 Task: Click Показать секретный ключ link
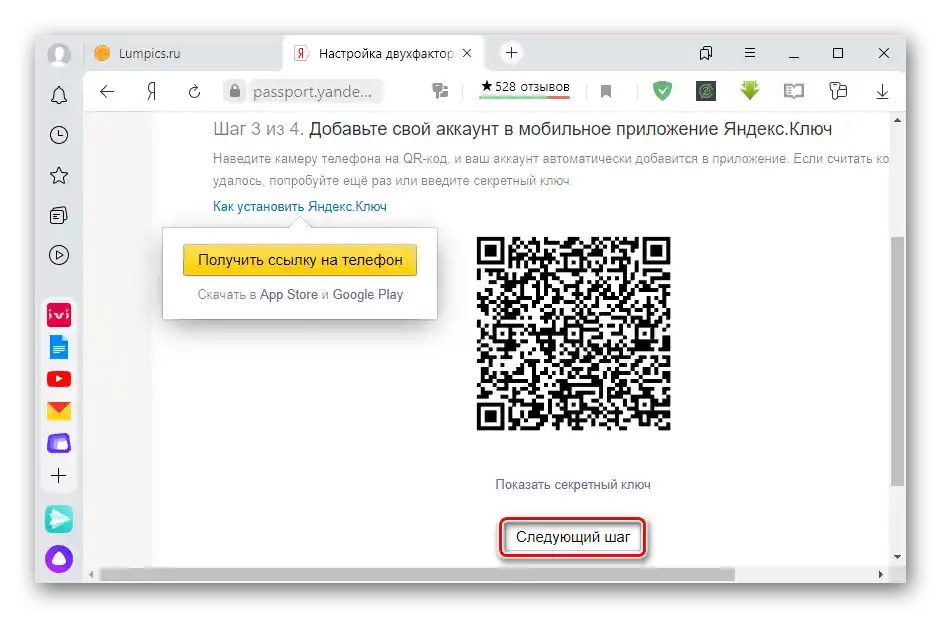(x=573, y=484)
